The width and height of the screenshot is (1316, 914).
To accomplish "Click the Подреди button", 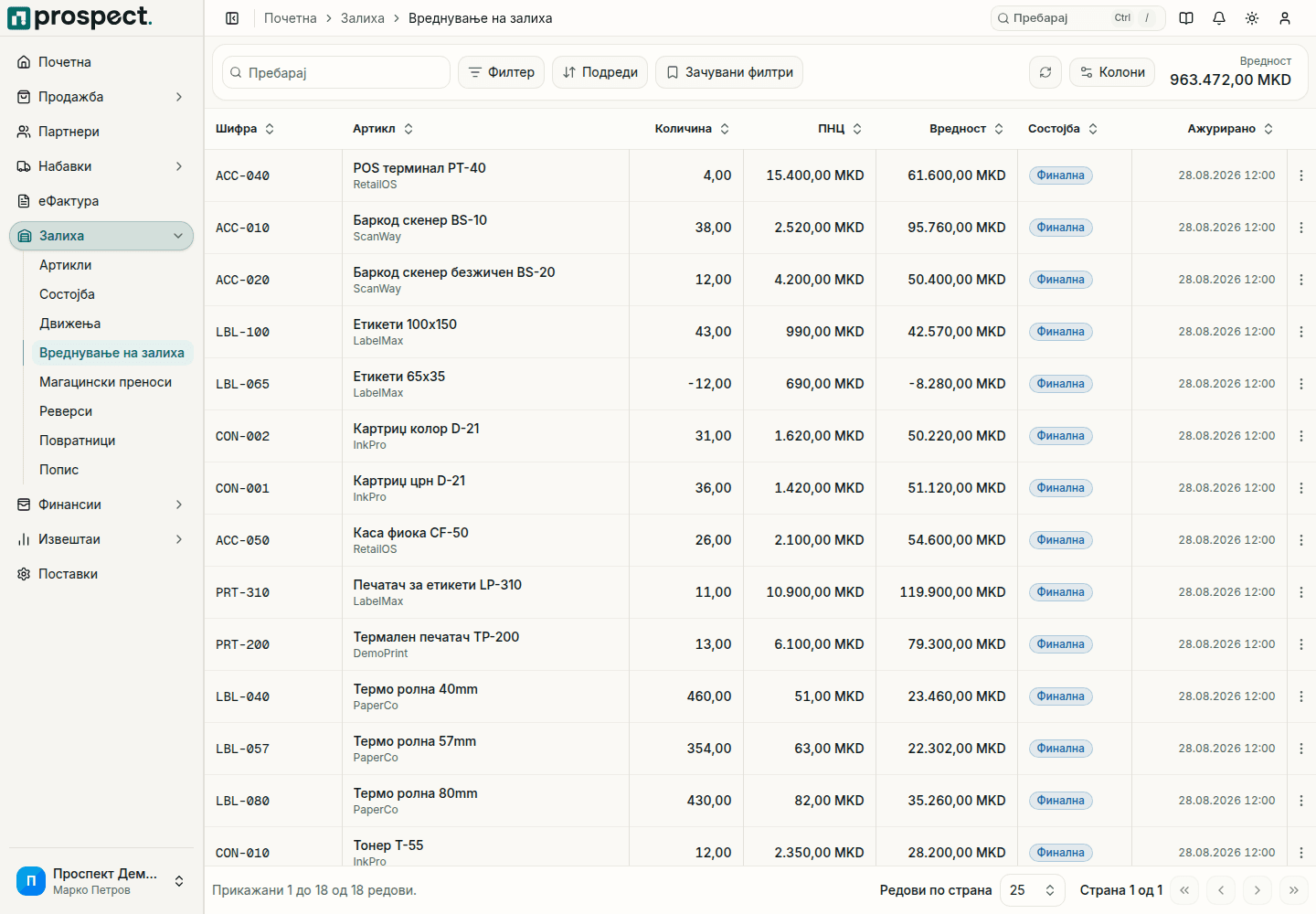I will 600,72.
